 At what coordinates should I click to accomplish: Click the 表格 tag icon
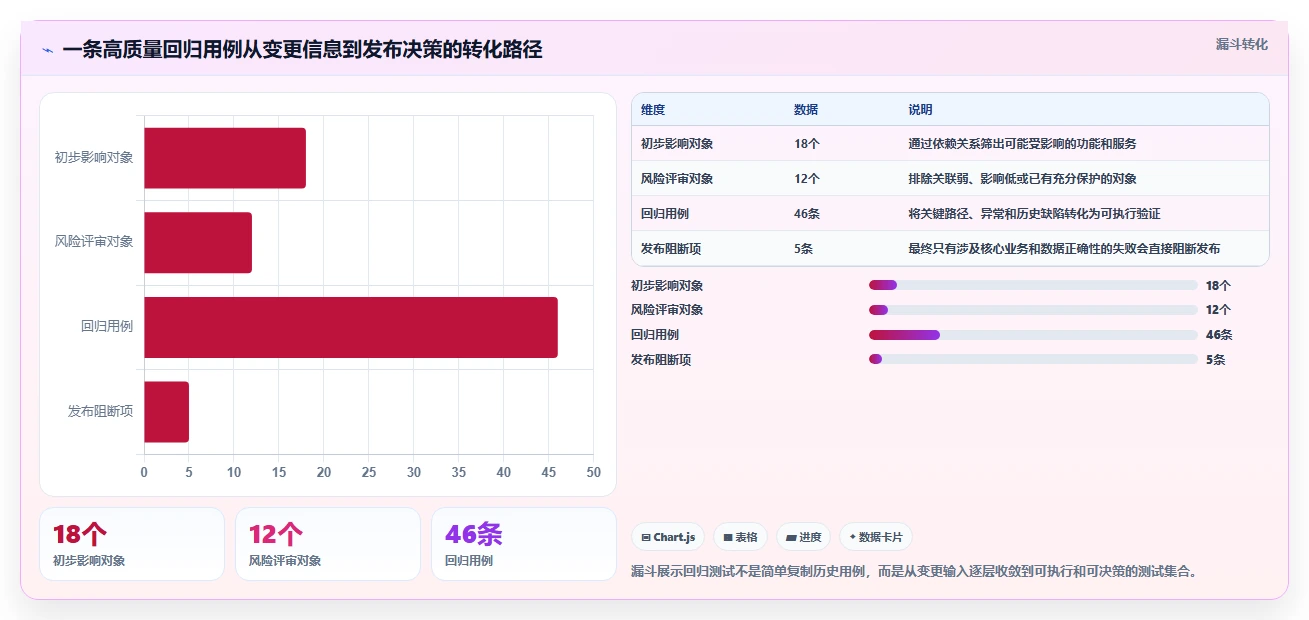(x=728, y=538)
